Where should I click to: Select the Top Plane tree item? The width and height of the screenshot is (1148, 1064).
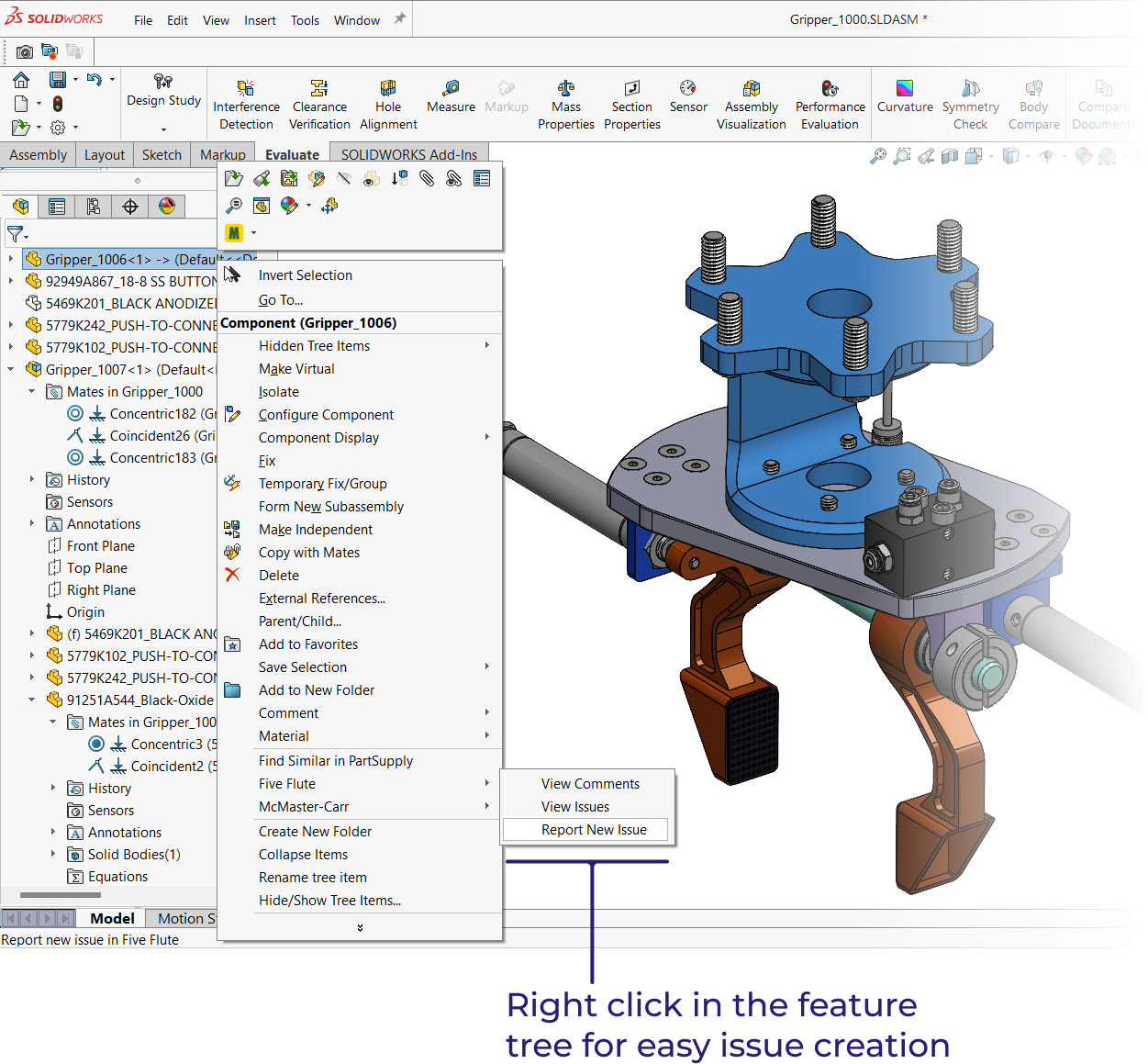[97, 568]
